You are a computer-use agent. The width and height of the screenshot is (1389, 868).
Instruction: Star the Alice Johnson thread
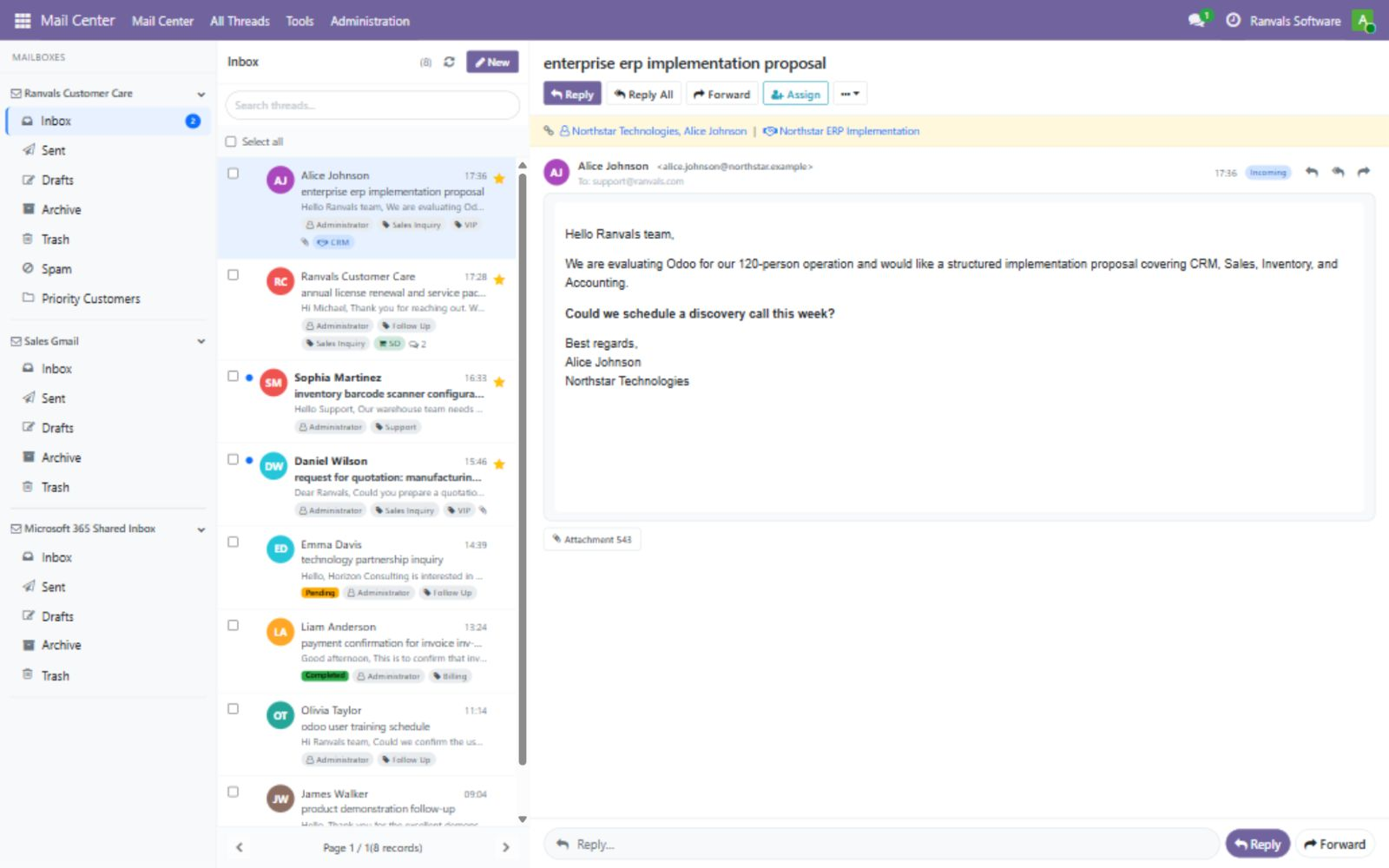pos(499,178)
